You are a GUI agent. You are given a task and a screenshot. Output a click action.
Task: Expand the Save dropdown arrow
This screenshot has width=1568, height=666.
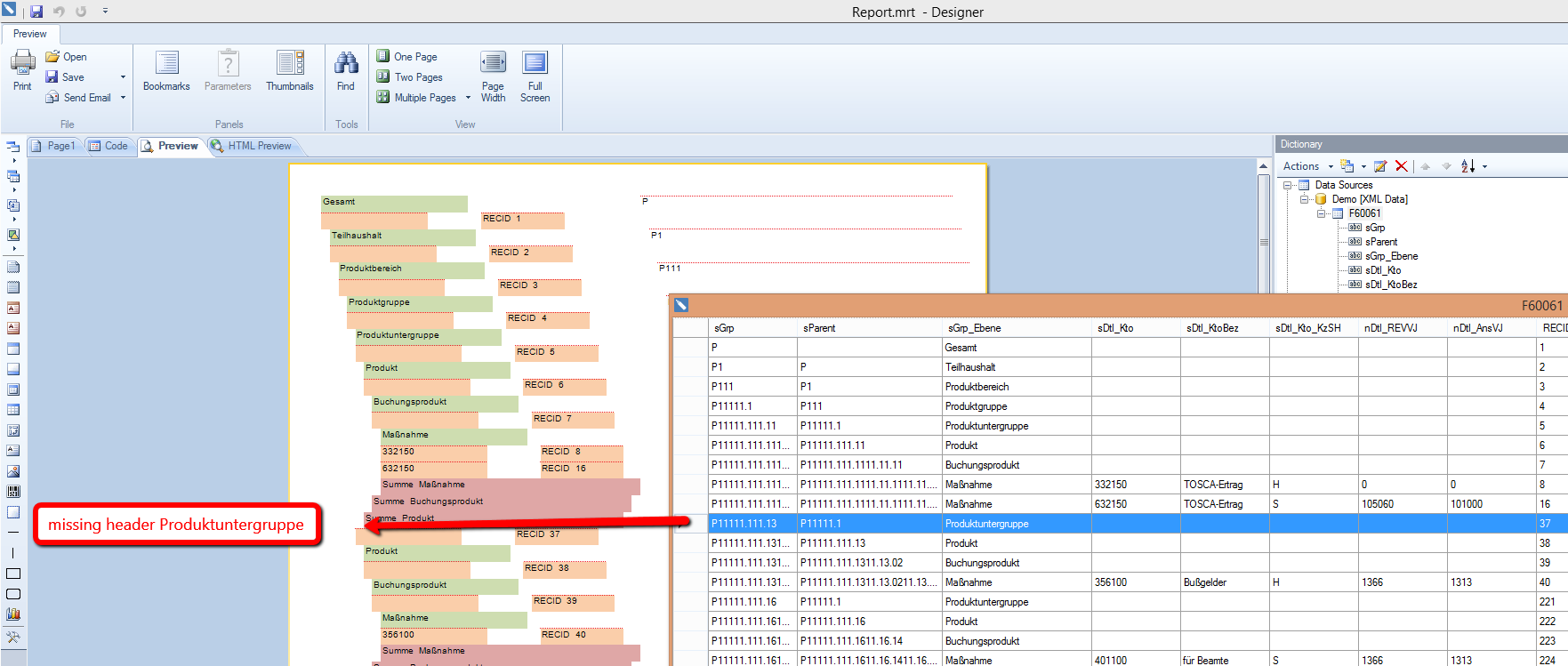point(123,77)
